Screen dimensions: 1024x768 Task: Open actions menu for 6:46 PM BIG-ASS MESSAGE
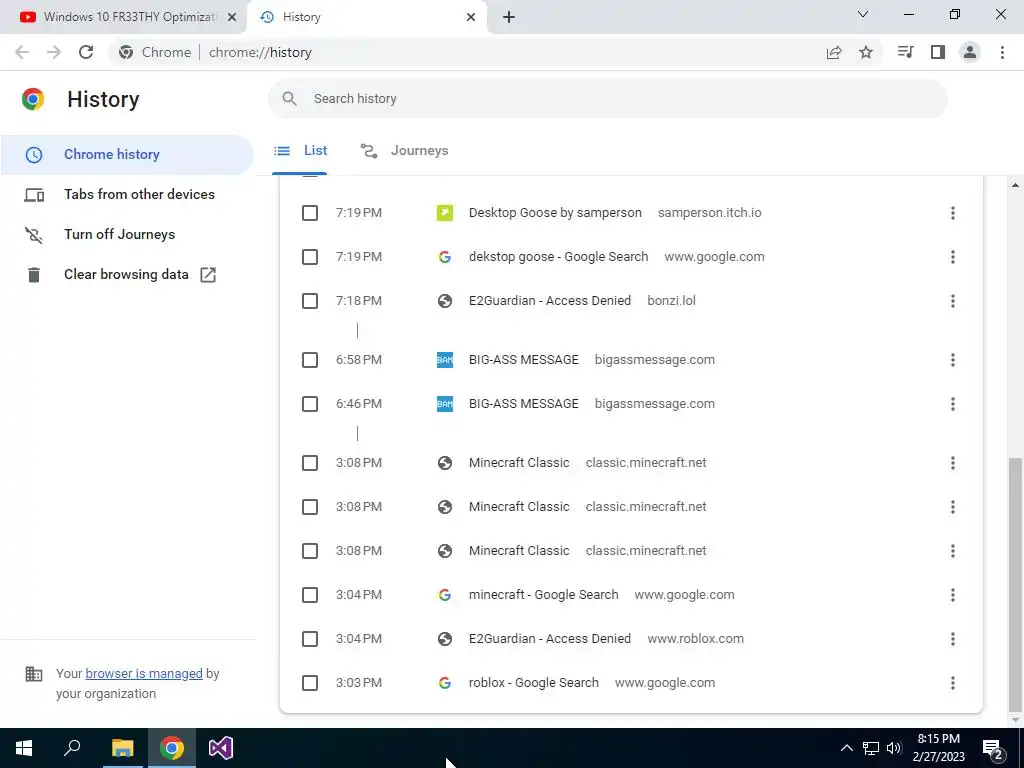coord(953,404)
